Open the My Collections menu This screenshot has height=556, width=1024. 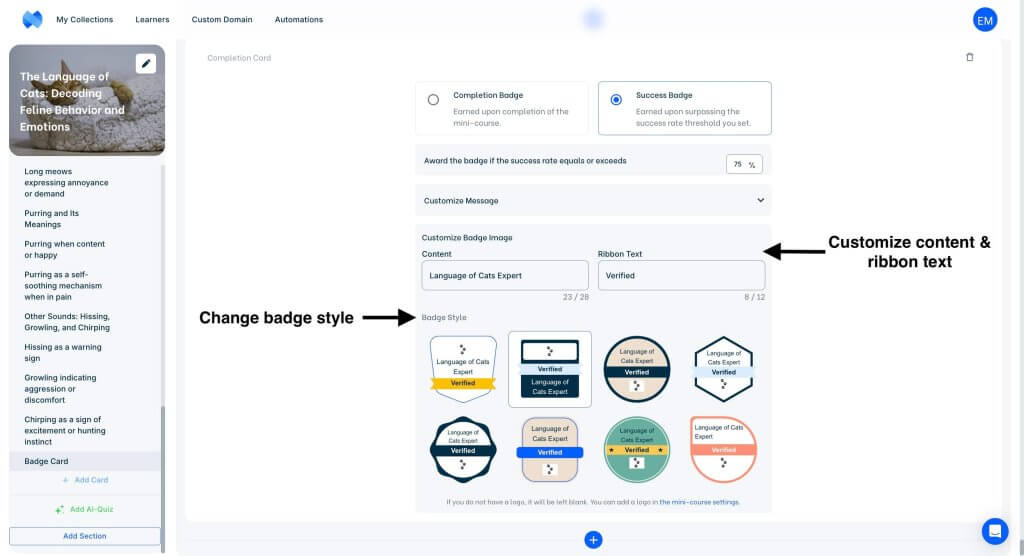[84, 19]
